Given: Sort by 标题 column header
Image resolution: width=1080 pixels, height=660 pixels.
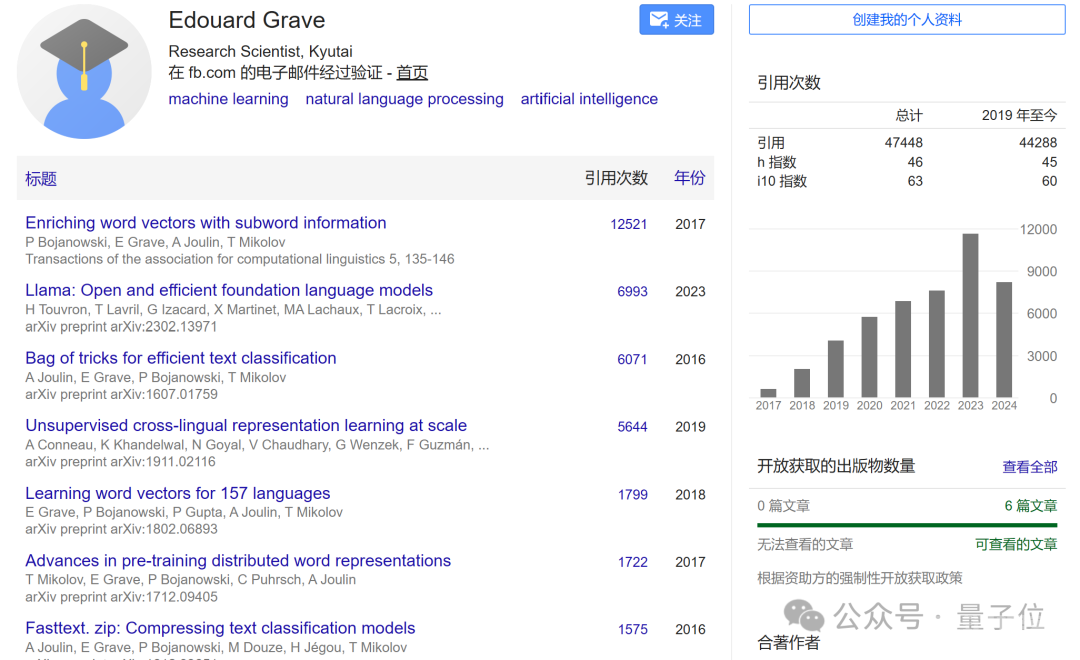Looking at the screenshot, I should 41,179.
